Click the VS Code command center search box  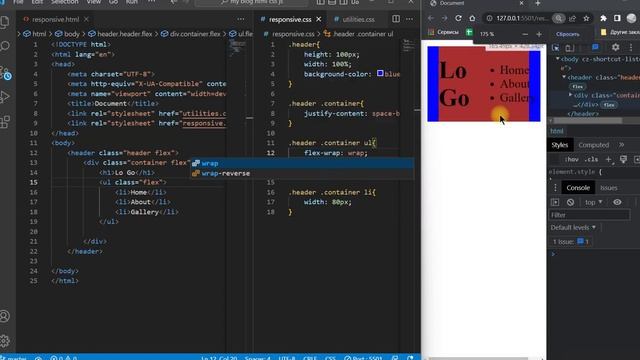[x=251, y=2]
